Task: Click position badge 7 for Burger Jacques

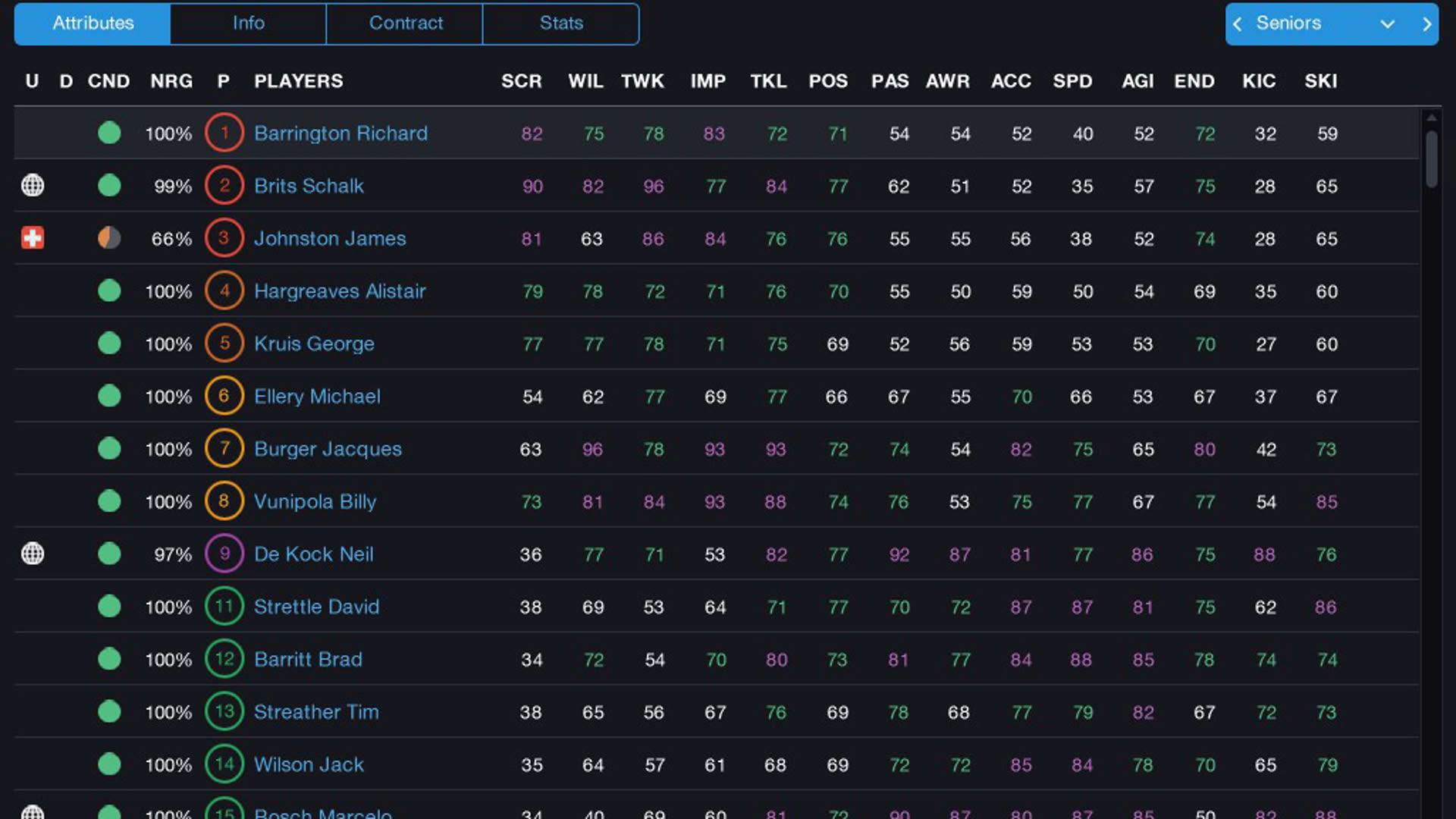Action: 224,448
